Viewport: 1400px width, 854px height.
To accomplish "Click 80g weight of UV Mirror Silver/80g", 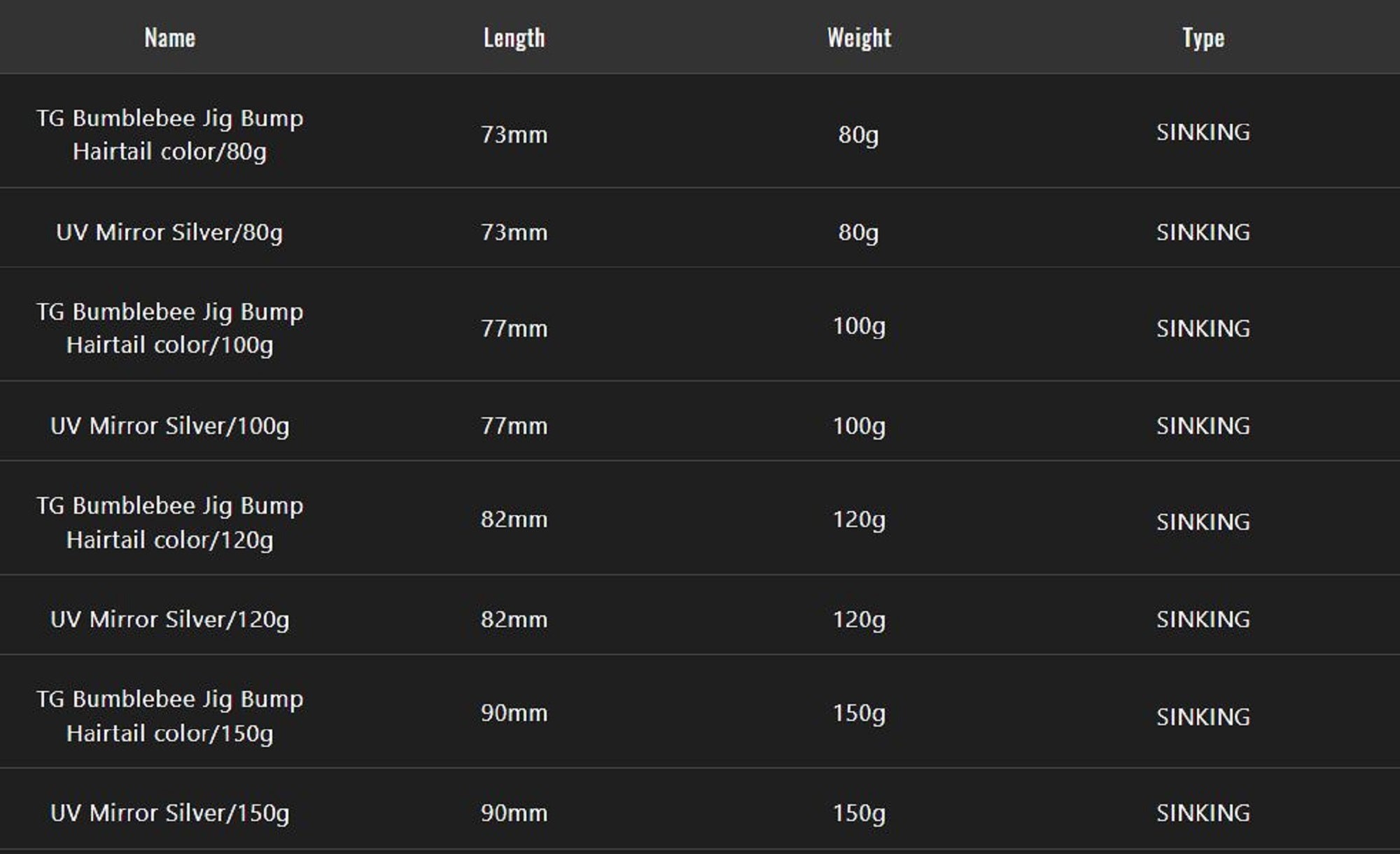I will click(859, 232).
